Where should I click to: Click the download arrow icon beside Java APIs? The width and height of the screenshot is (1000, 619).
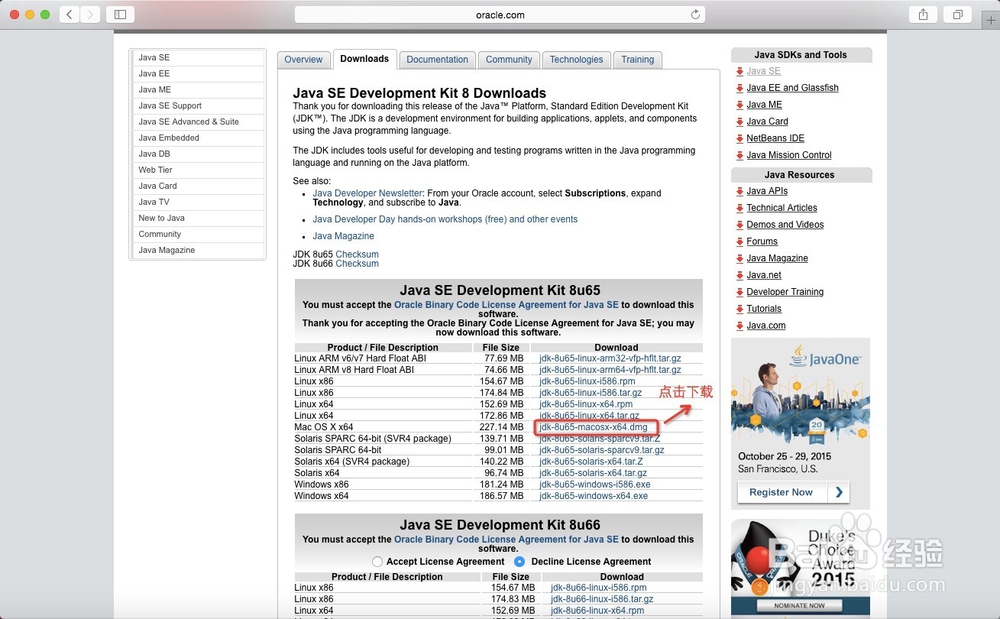click(739, 191)
